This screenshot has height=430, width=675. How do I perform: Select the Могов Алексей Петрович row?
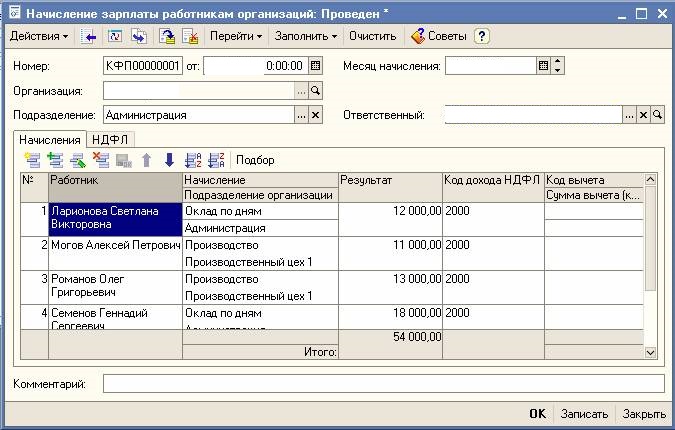tap(115, 245)
